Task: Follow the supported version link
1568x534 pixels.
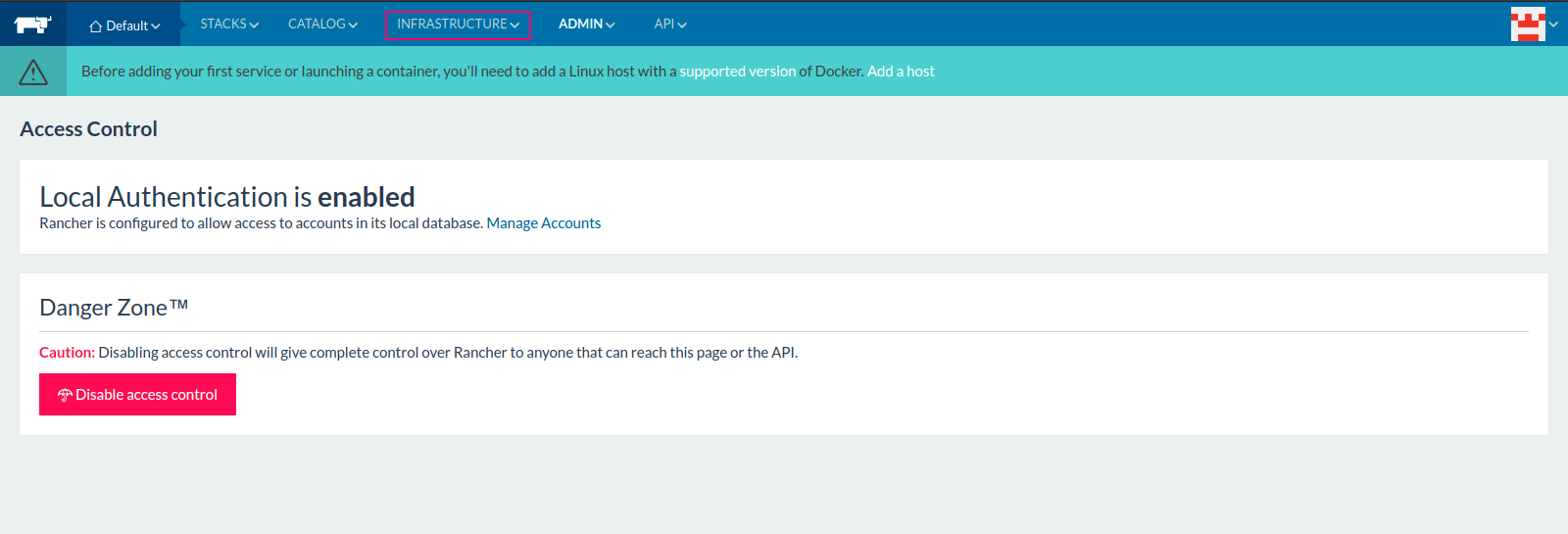Action: [738, 72]
